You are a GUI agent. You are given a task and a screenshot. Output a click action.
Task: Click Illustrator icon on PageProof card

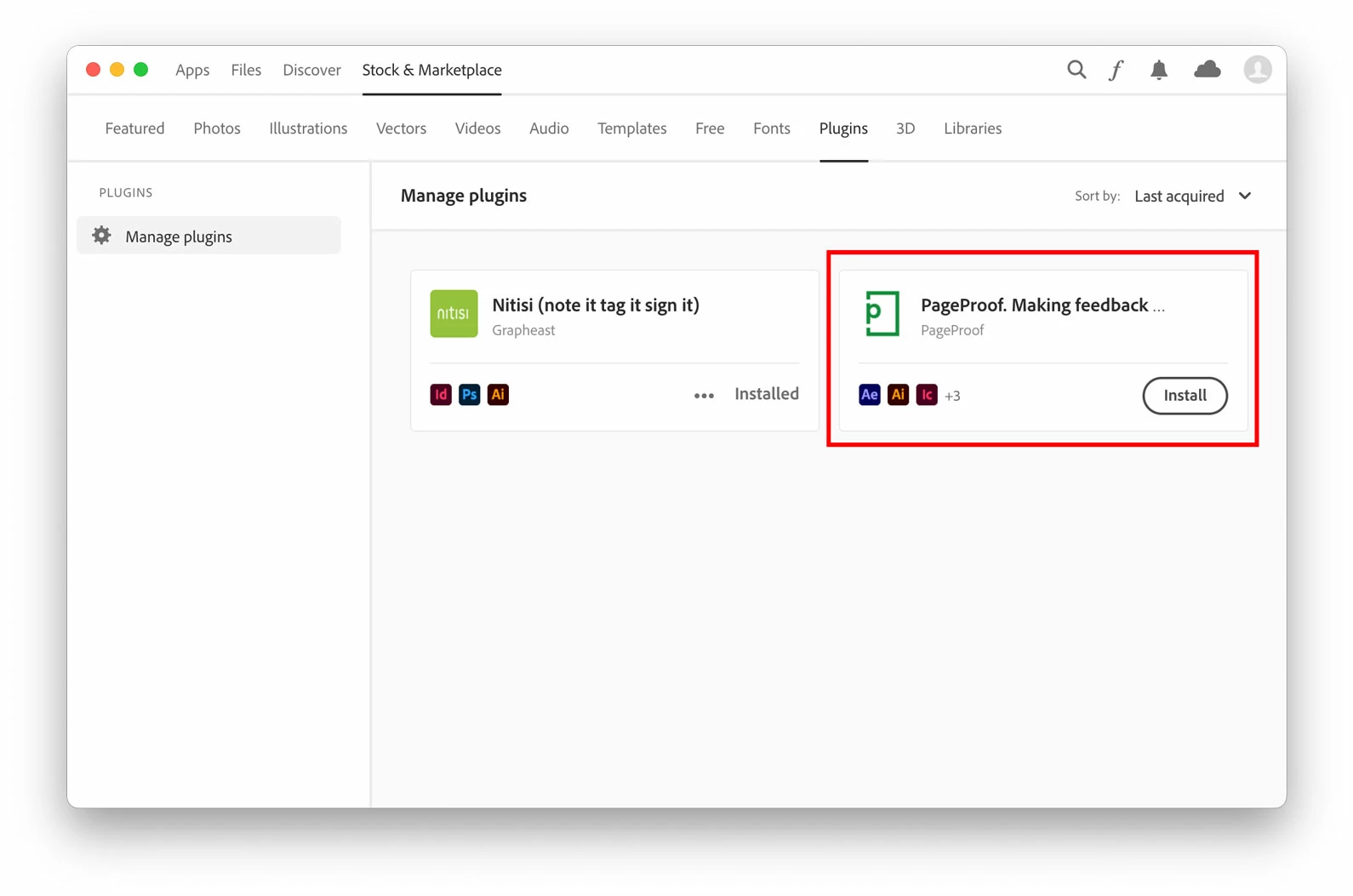pos(898,395)
